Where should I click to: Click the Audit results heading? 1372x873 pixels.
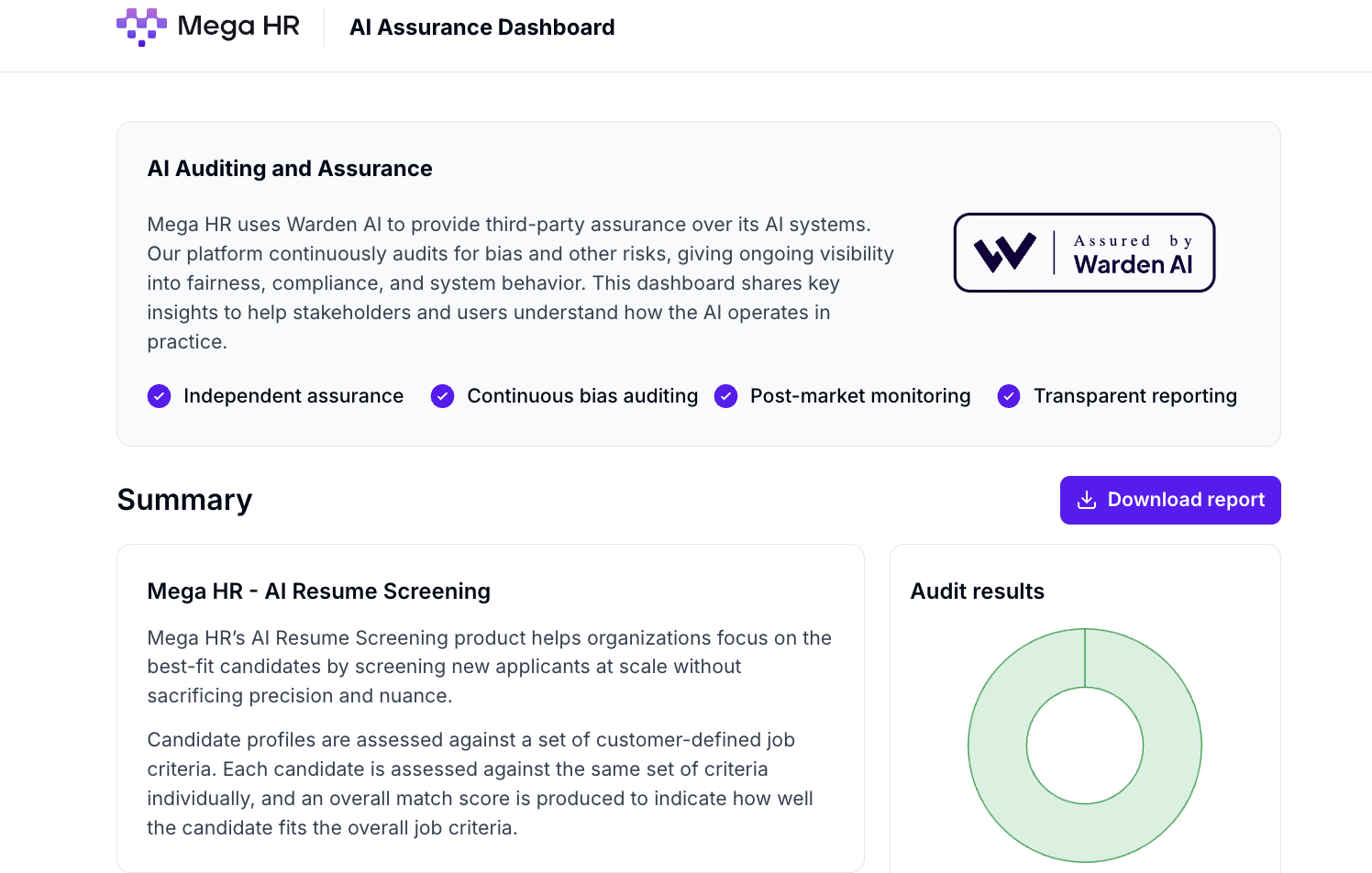tap(978, 591)
